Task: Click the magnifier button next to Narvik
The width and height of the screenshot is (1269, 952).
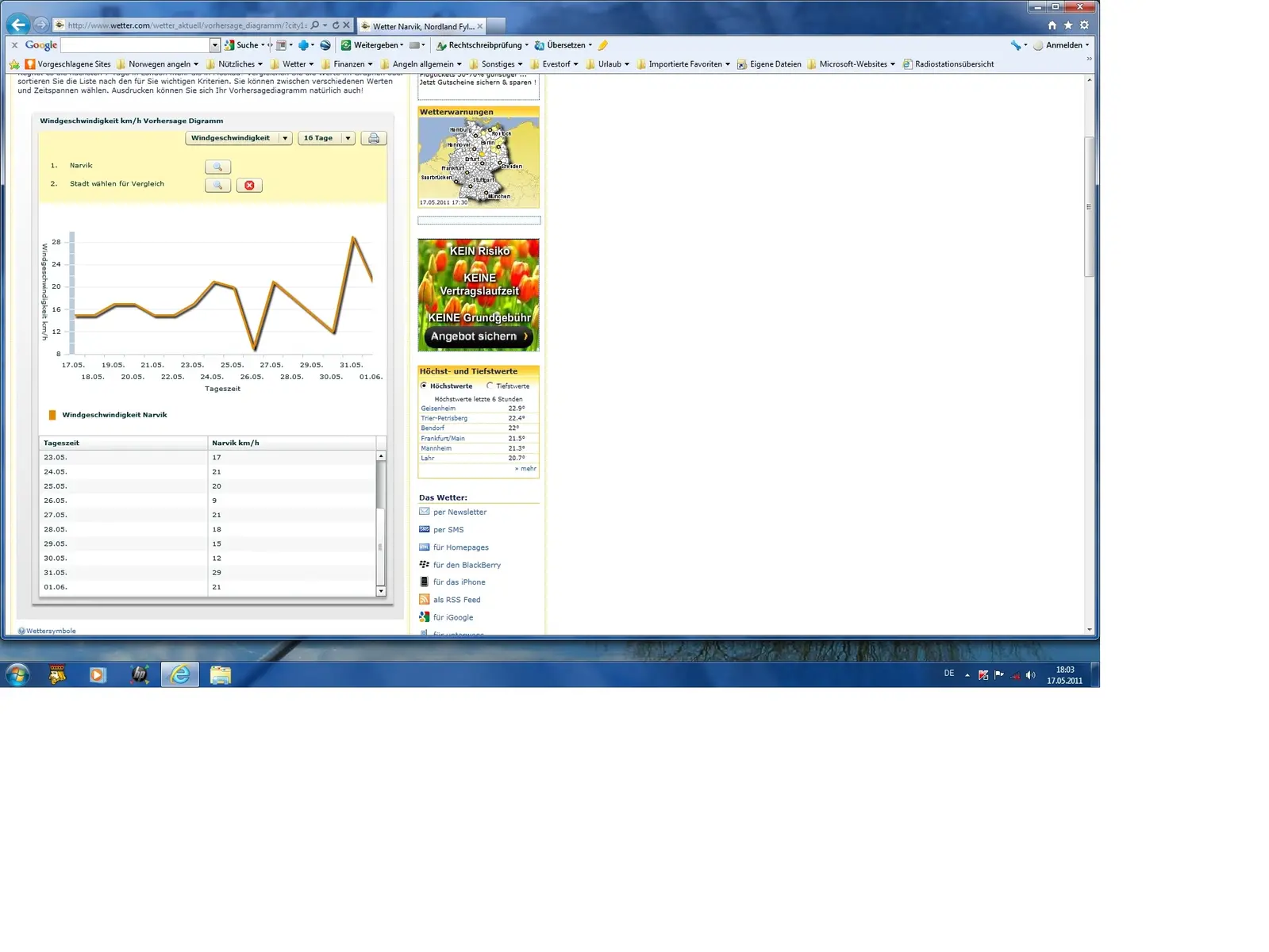Action: 217,167
